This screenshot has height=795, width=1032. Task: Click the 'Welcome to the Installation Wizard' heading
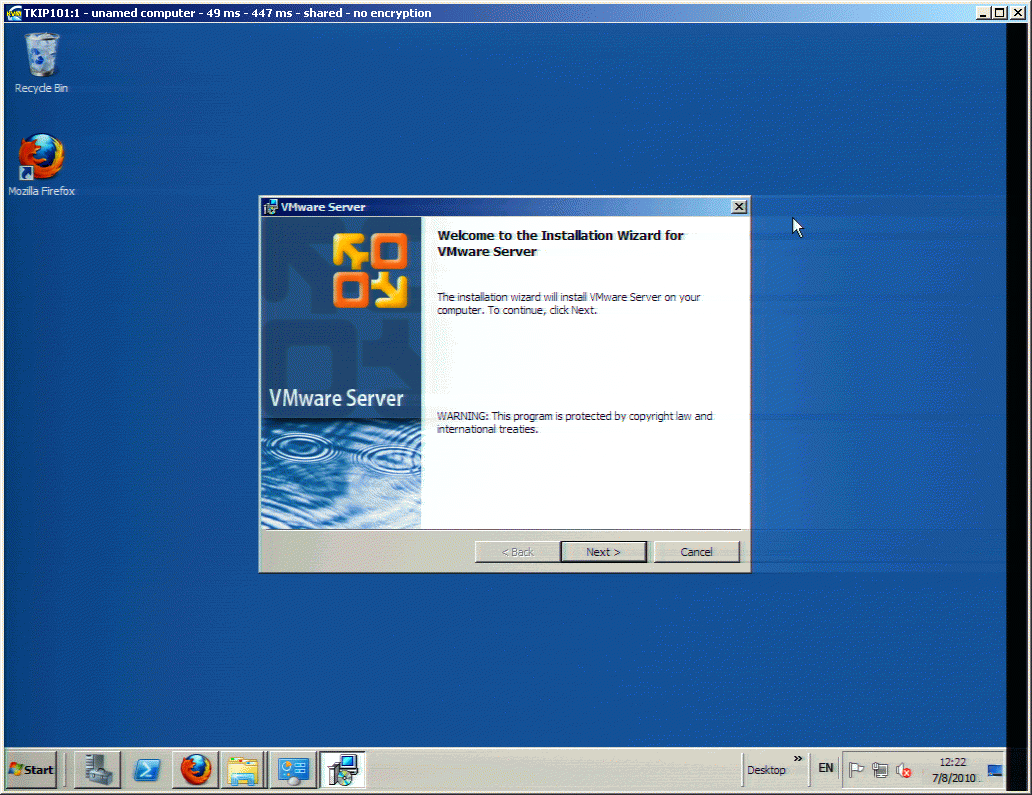[x=560, y=244]
